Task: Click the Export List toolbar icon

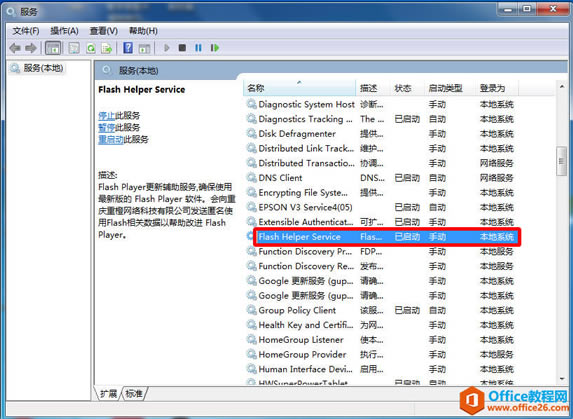Action: (x=107, y=48)
